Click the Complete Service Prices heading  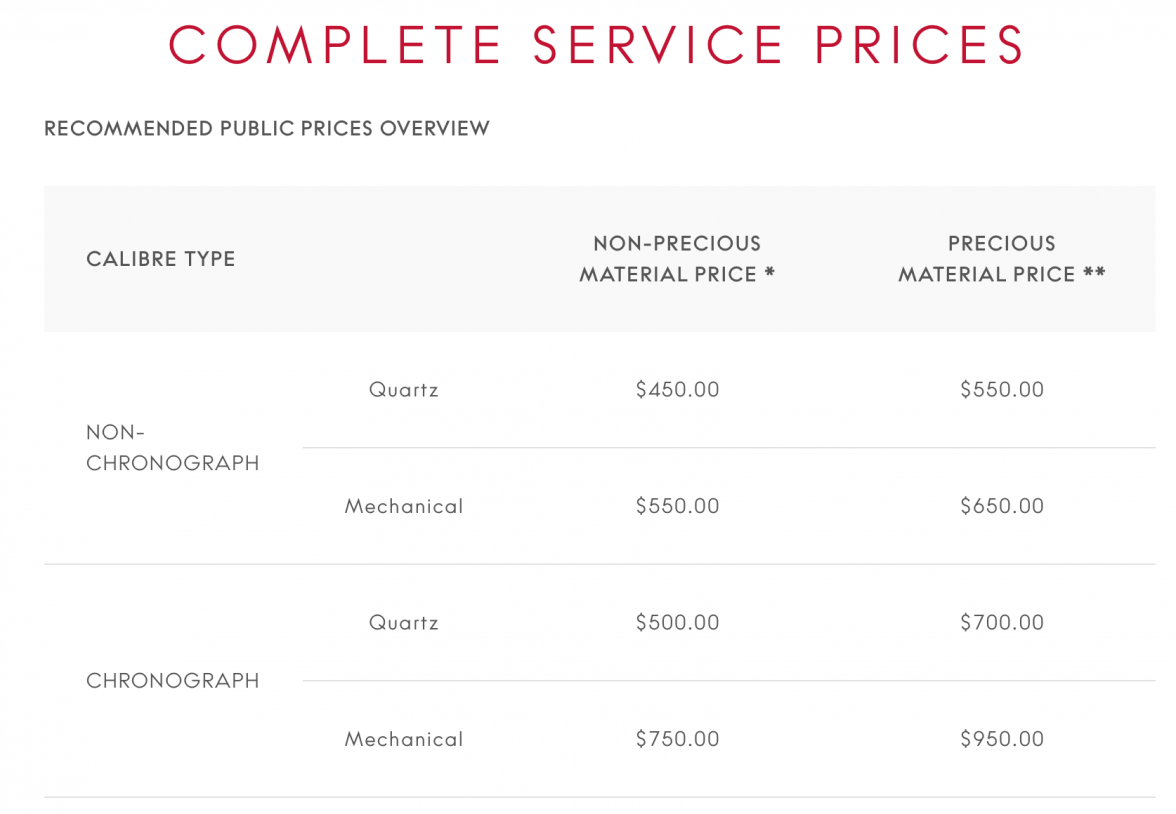point(597,45)
